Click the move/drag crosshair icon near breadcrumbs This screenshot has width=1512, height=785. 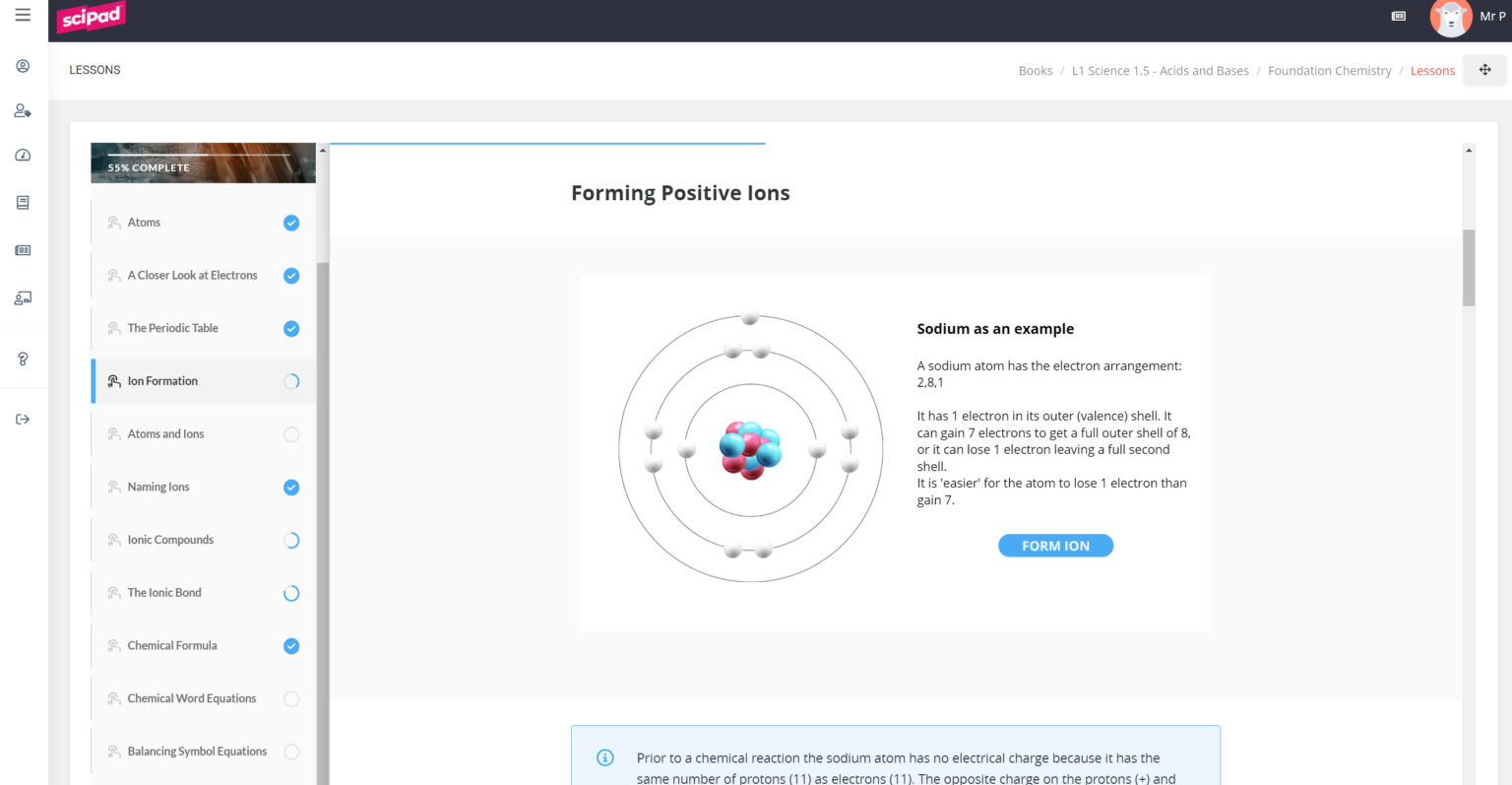(x=1484, y=70)
